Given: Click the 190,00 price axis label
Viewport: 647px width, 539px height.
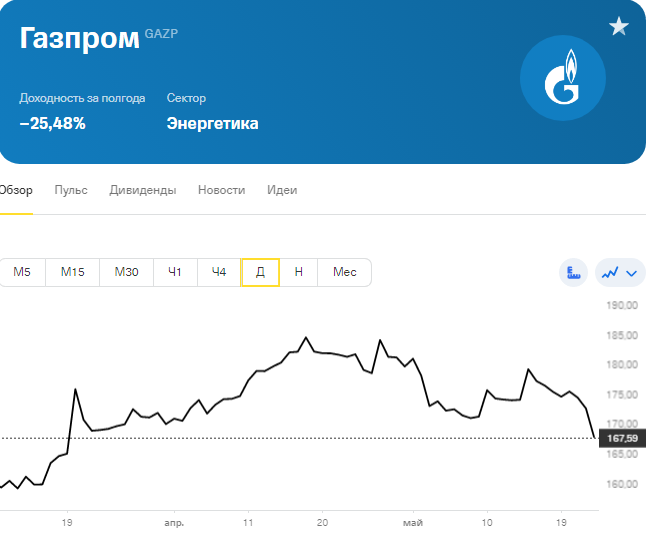Looking at the screenshot, I should tap(622, 305).
